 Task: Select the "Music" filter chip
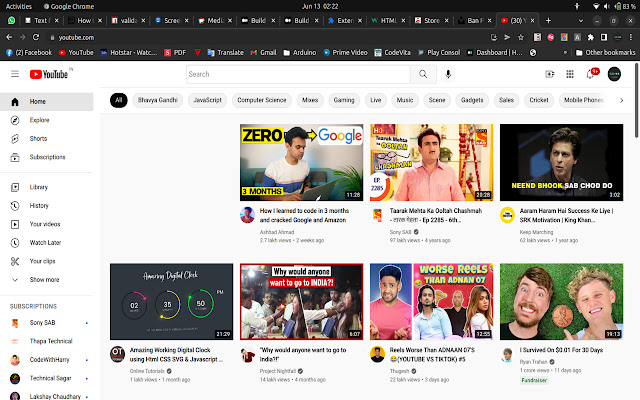404,100
